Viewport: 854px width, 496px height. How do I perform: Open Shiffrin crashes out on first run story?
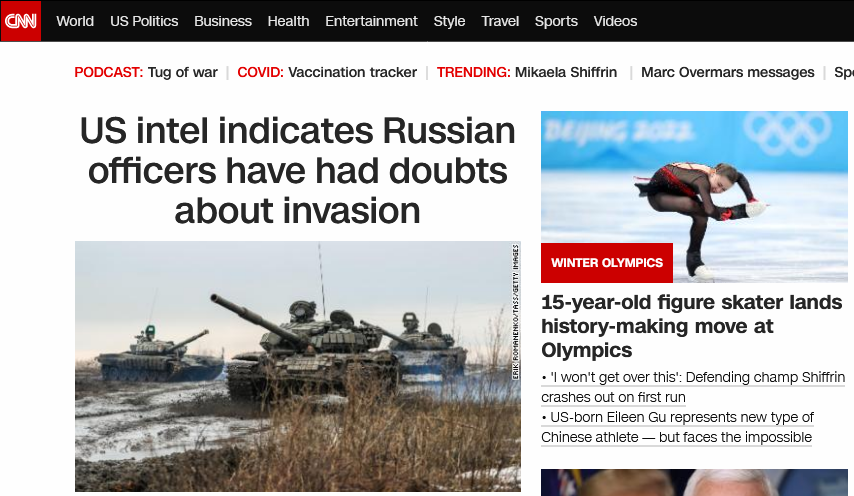tap(693, 387)
